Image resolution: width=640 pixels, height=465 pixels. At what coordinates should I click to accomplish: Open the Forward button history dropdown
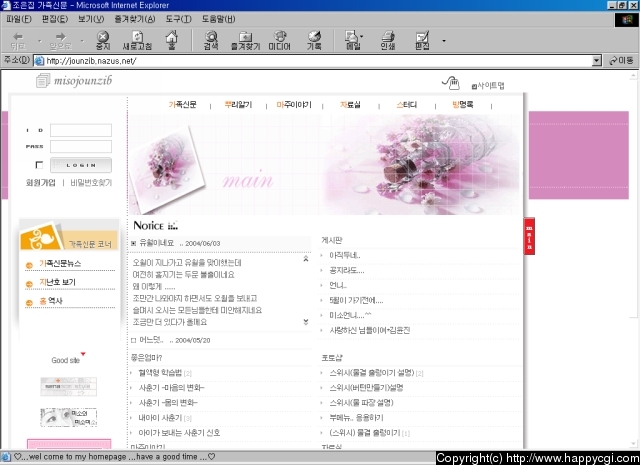[82, 41]
